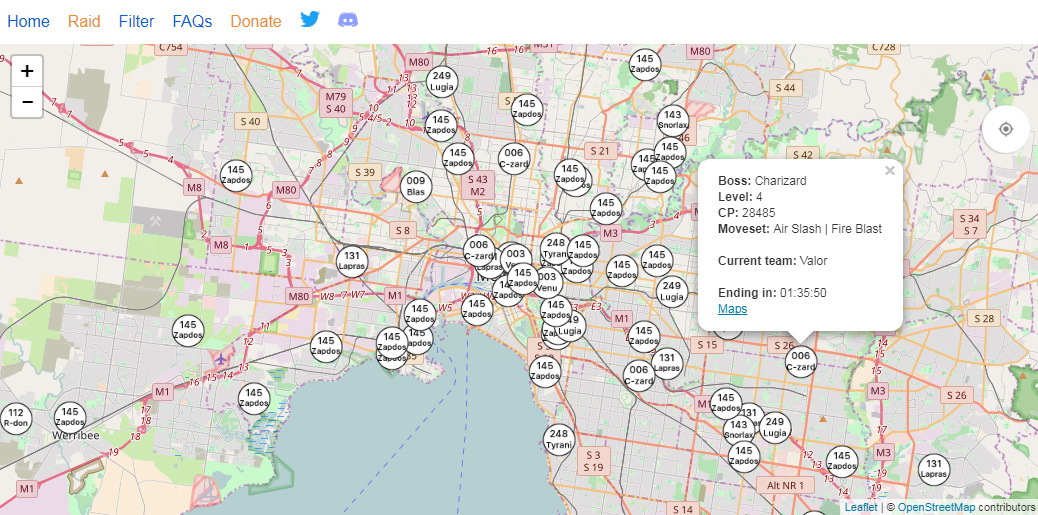
Task: Center map on my location
Action: pyautogui.click(x=1006, y=129)
